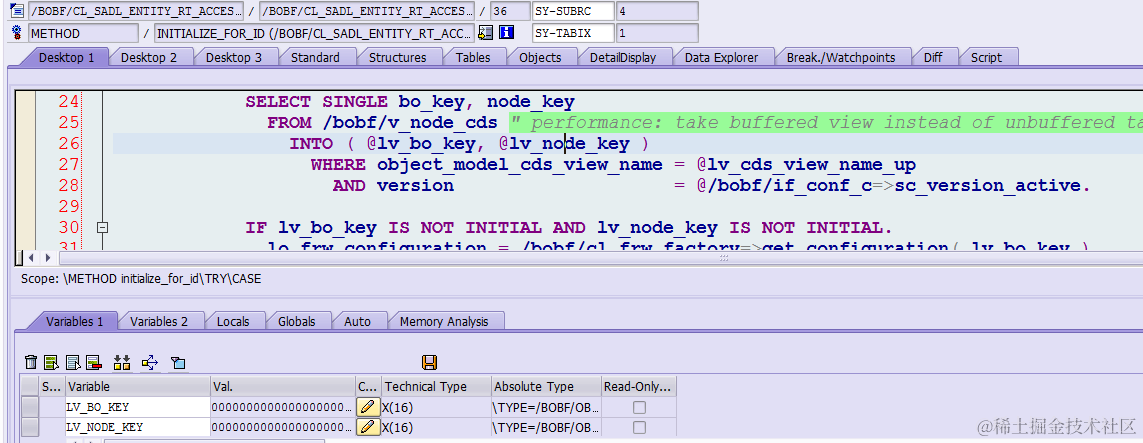Open the Diff tab
Viewport: 1143px width, 443px height.
[x=933, y=58]
